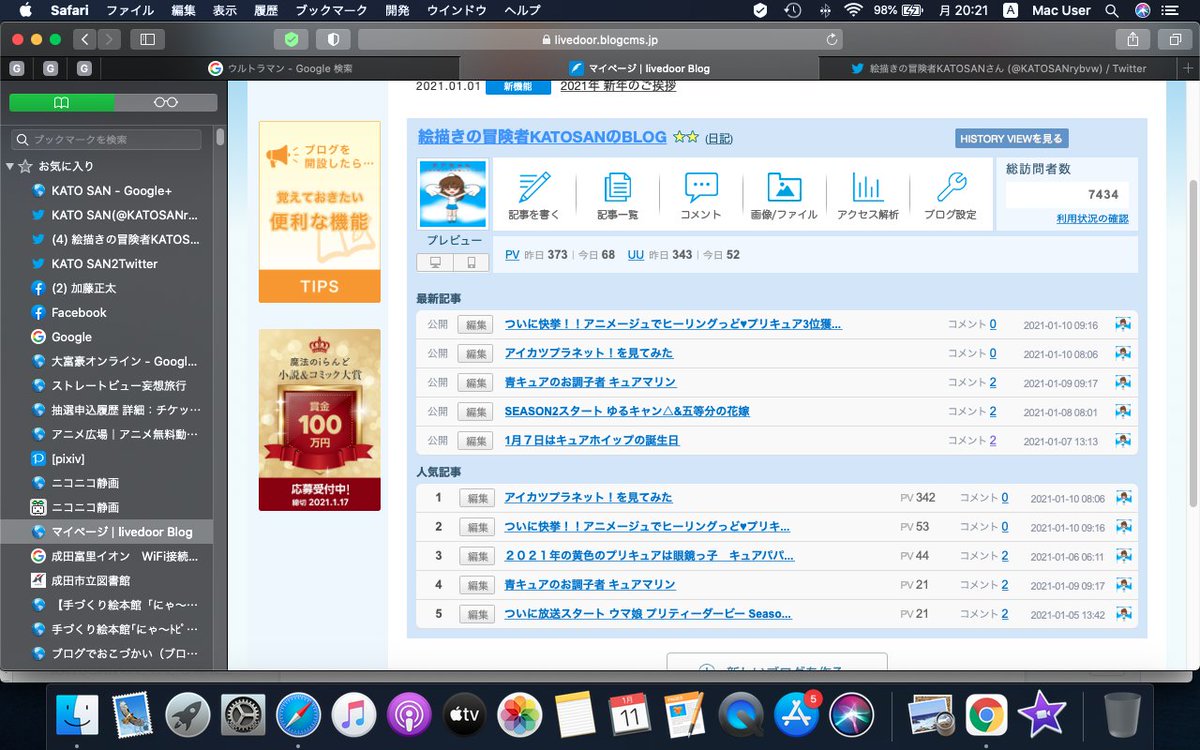Open the 開発 menu

397,10
